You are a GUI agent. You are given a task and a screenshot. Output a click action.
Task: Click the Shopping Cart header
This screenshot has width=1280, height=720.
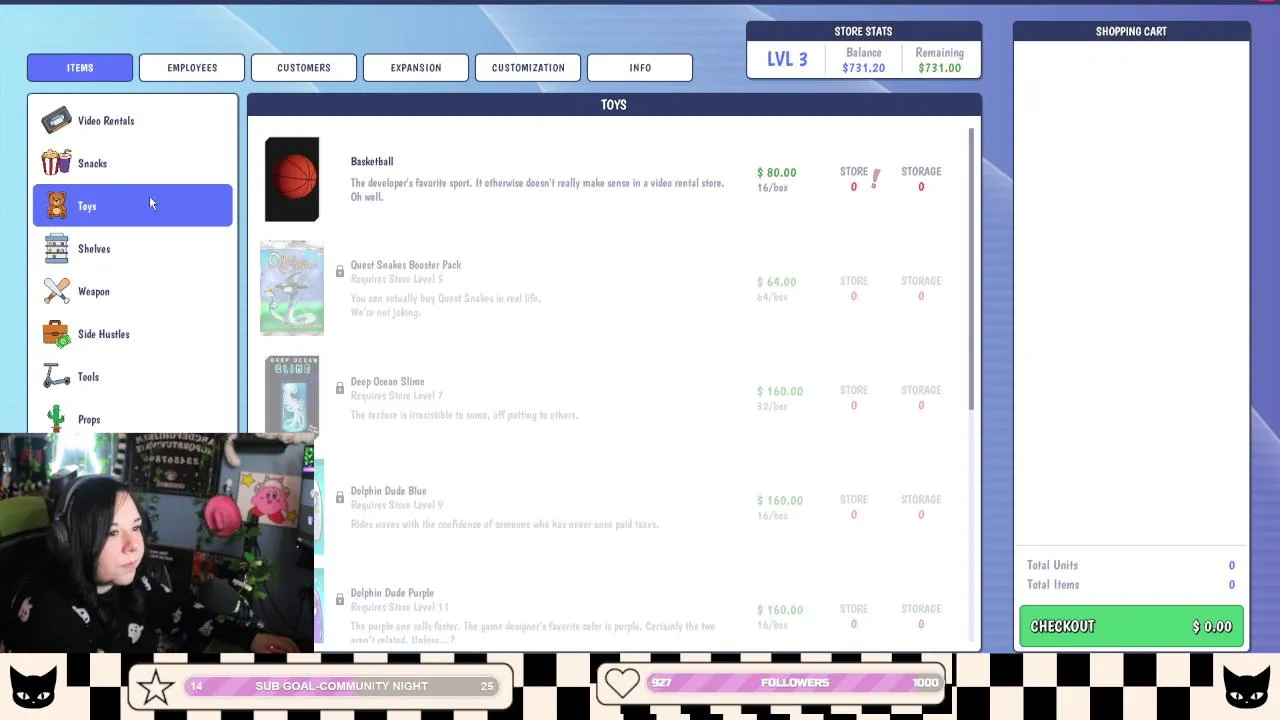point(1131,31)
